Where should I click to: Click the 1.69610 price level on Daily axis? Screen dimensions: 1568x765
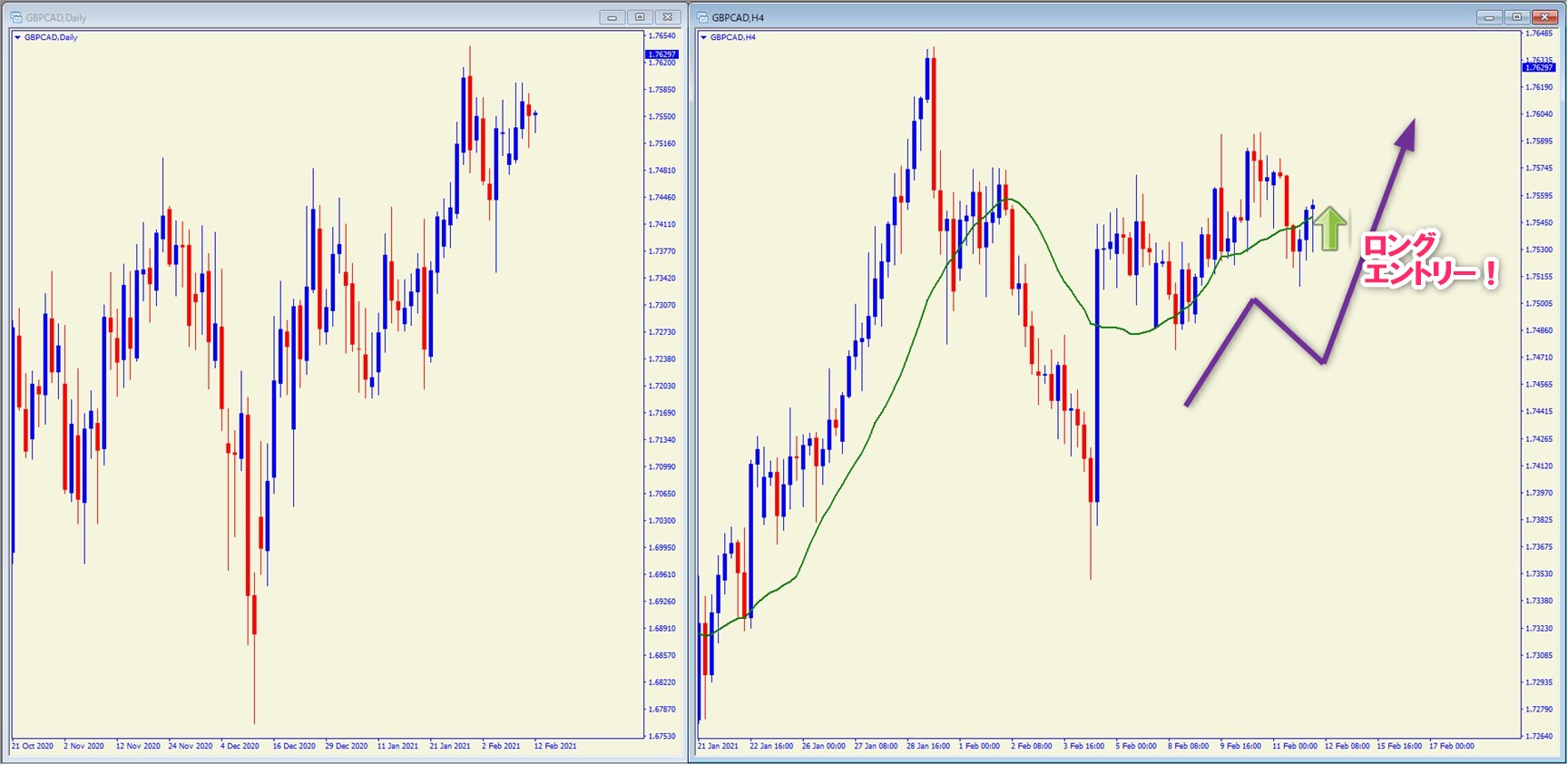click(663, 574)
